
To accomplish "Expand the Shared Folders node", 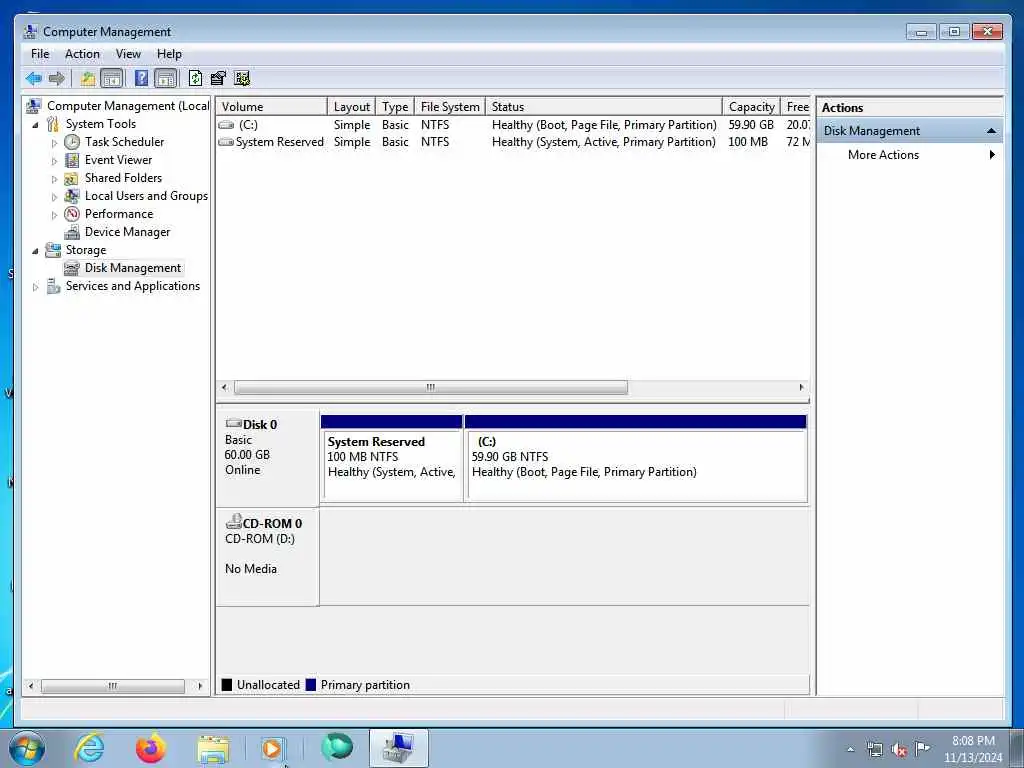I will click(54, 178).
